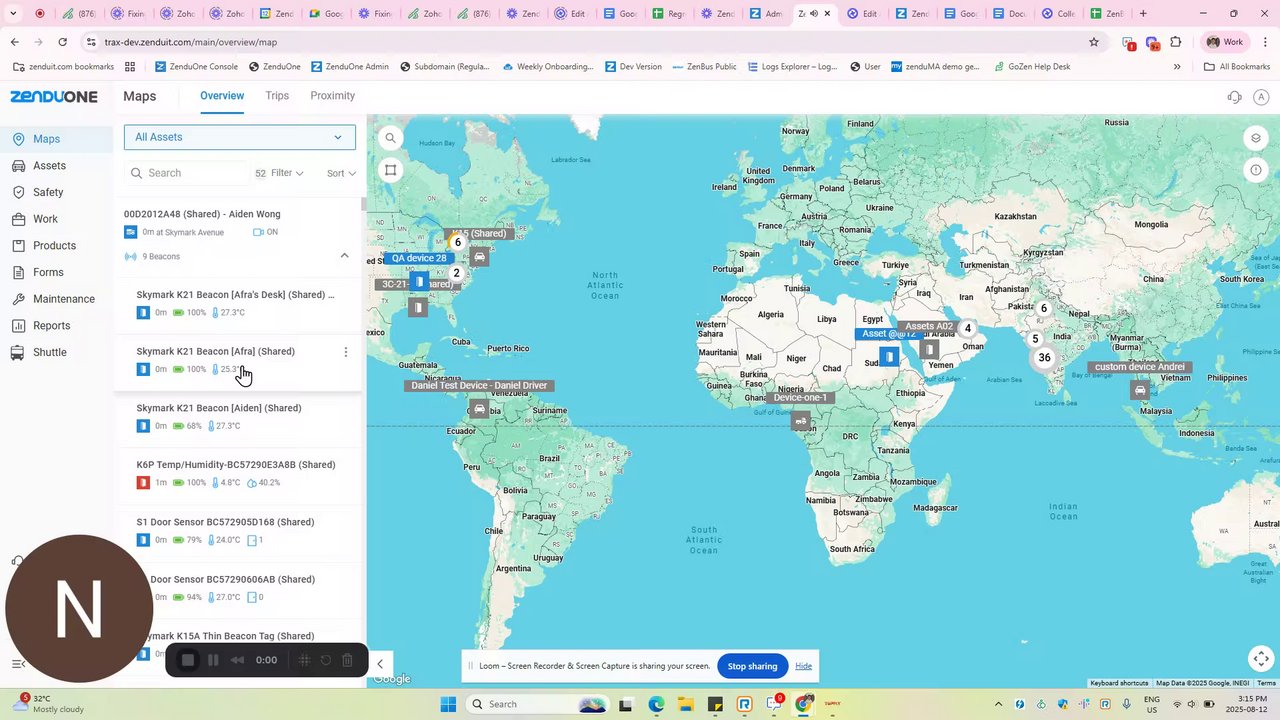Switch to the Overview tab
Viewport: 1280px width, 720px height.
click(222, 96)
